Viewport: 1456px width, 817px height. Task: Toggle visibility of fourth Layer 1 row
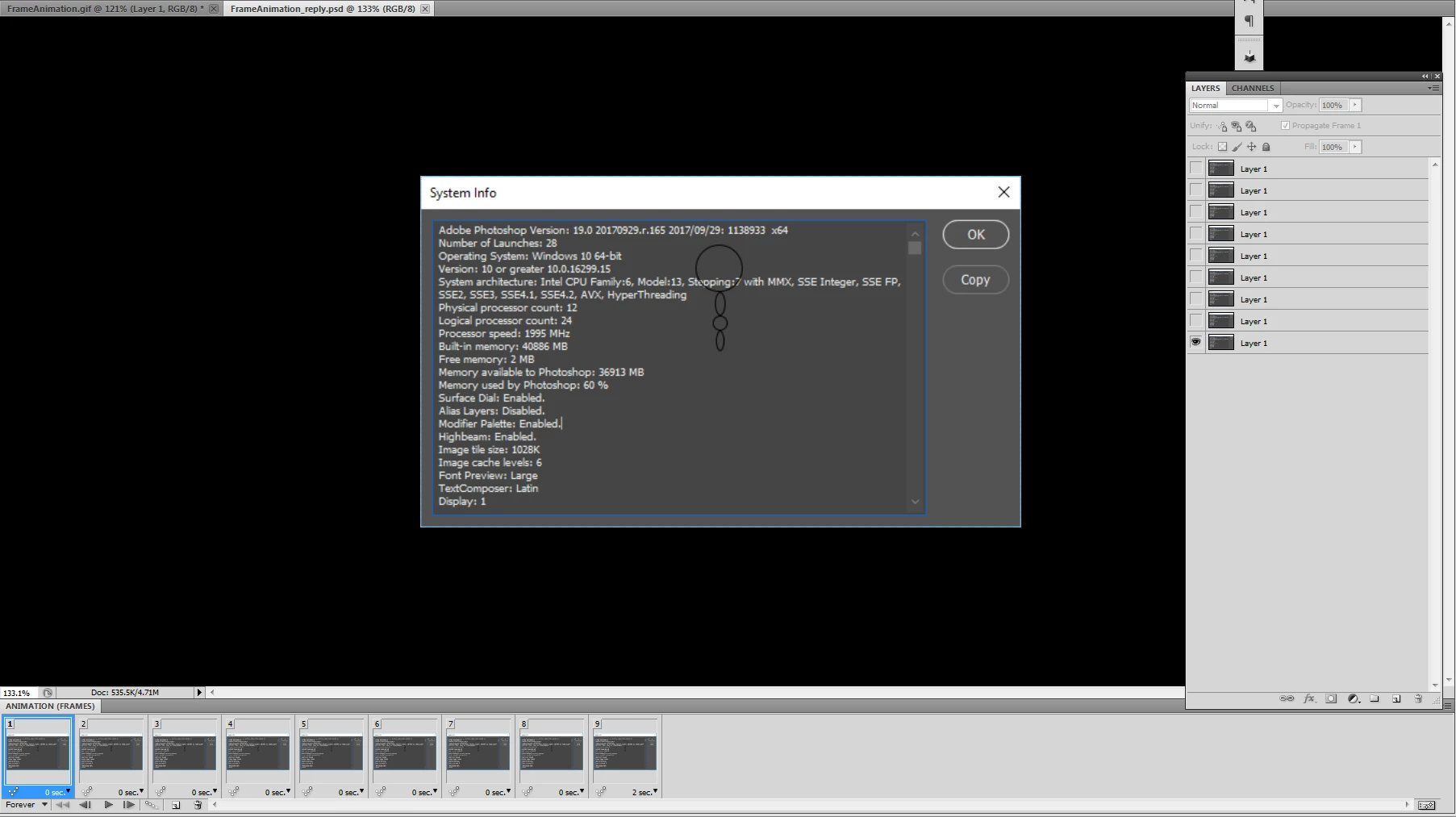[x=1195, y=234]
